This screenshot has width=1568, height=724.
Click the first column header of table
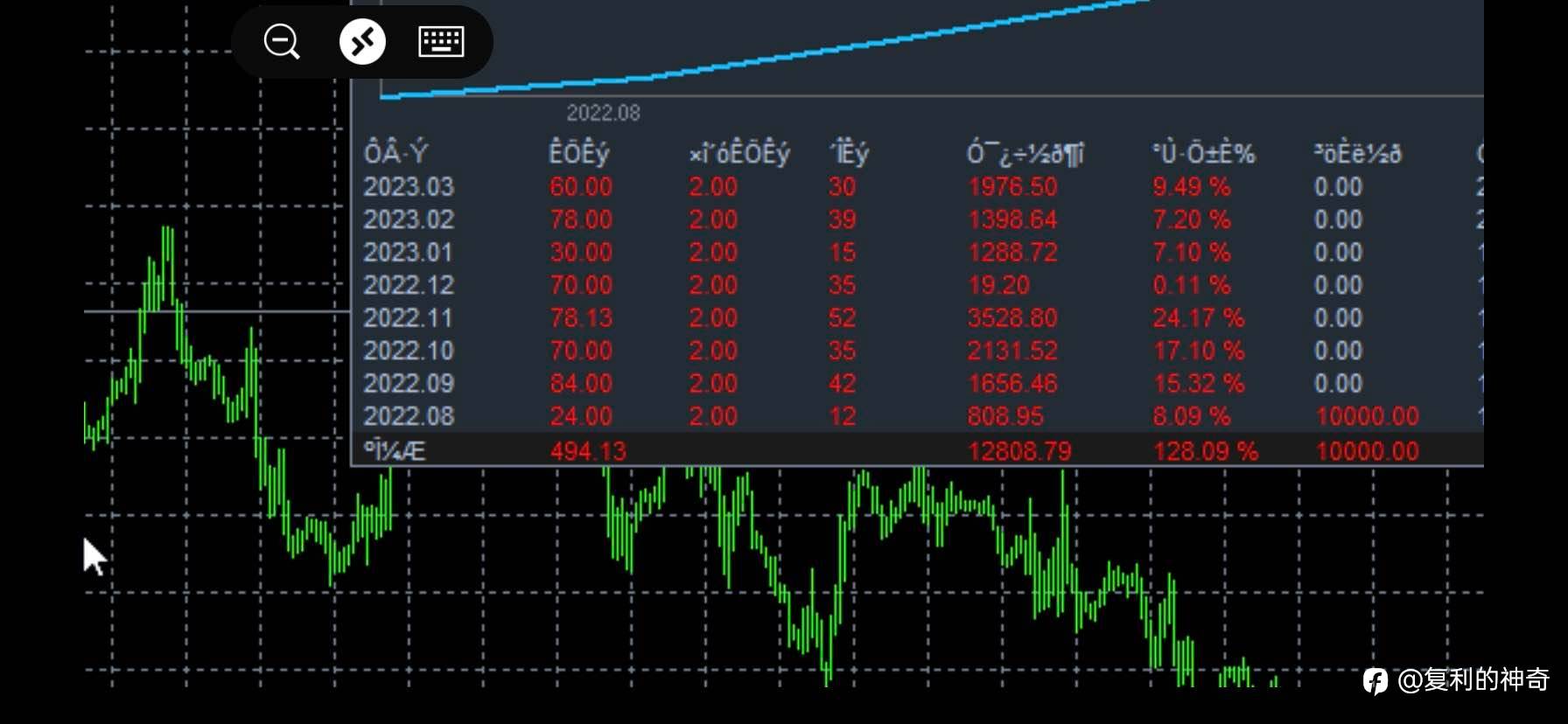point(395,154)
